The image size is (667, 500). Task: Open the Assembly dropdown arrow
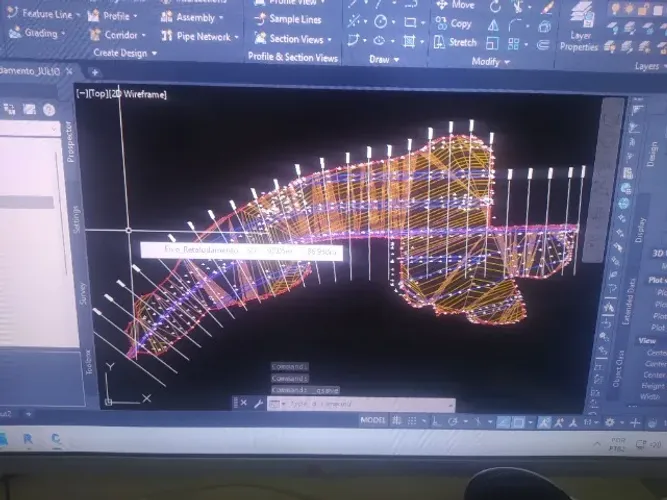(221, 18)
